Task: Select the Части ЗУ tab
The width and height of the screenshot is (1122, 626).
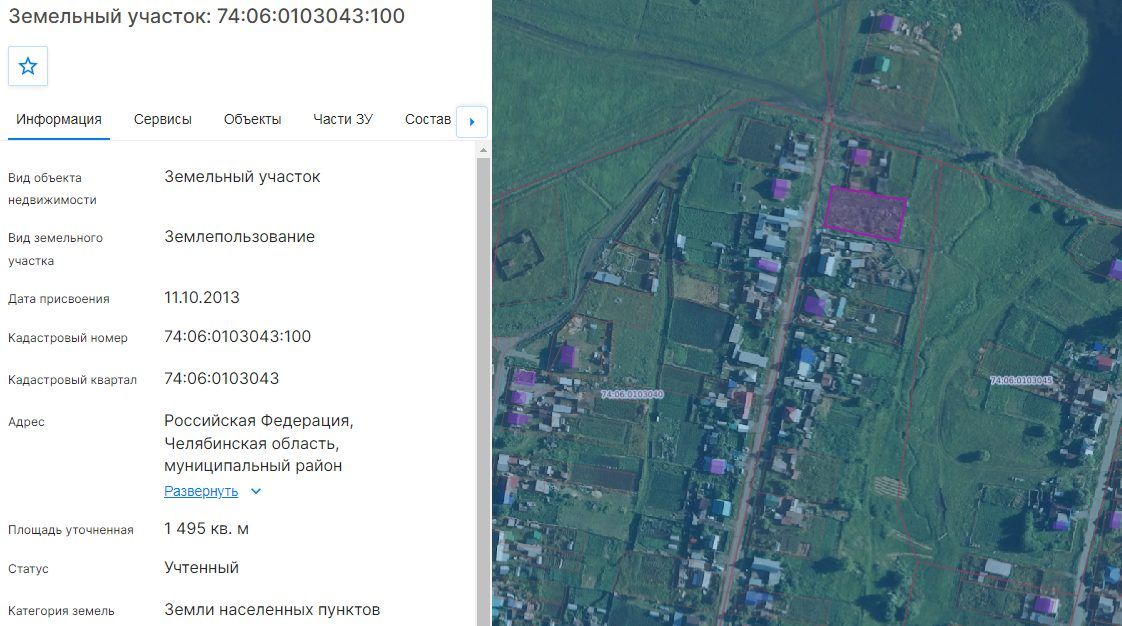Action: (343, 119)
